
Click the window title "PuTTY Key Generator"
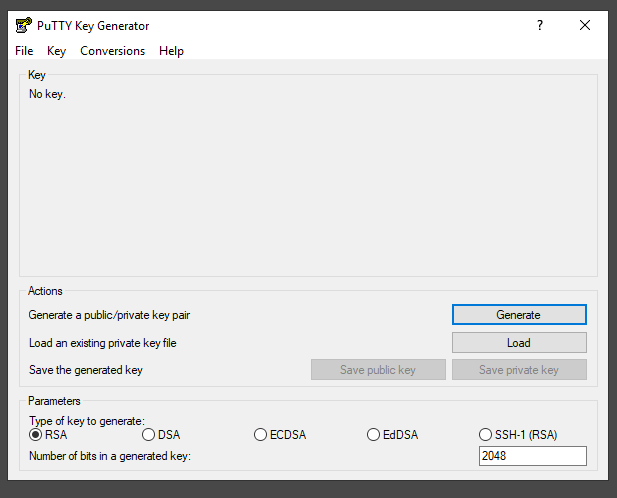(94, 26)
